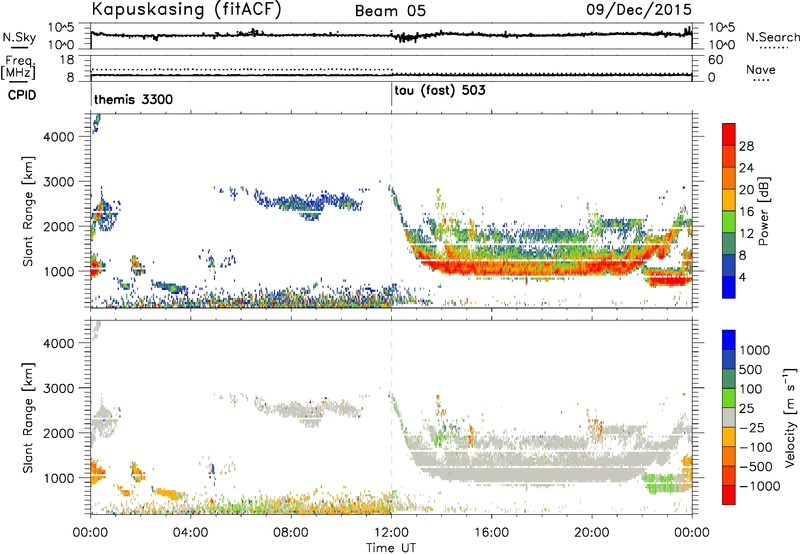
Task: Click the green velocity patch near 23:00
Action: (663, 482)
